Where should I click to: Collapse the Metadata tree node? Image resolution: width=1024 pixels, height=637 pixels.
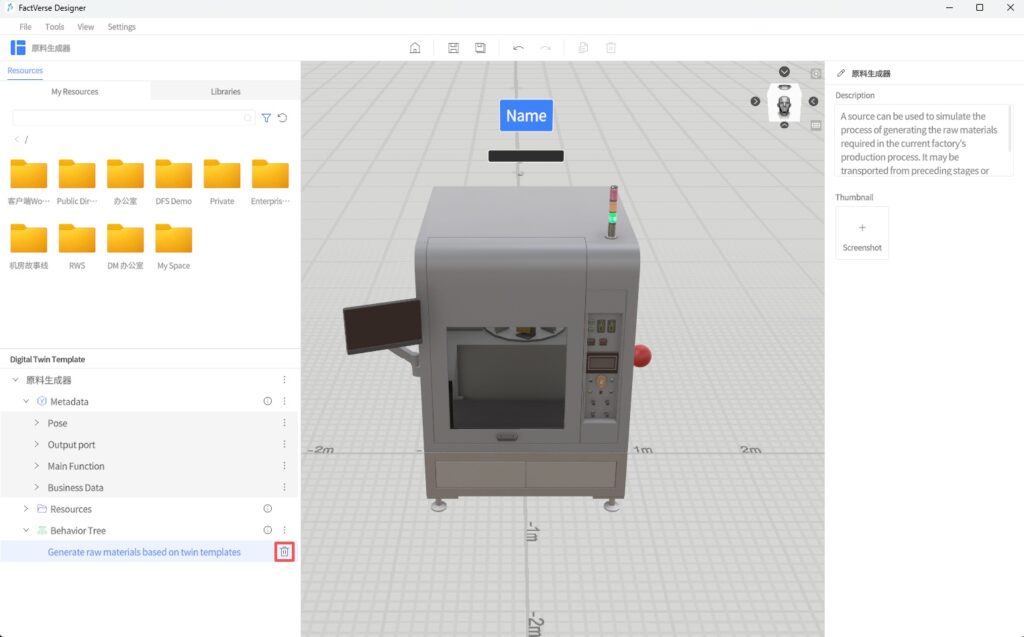click(27, 402)
